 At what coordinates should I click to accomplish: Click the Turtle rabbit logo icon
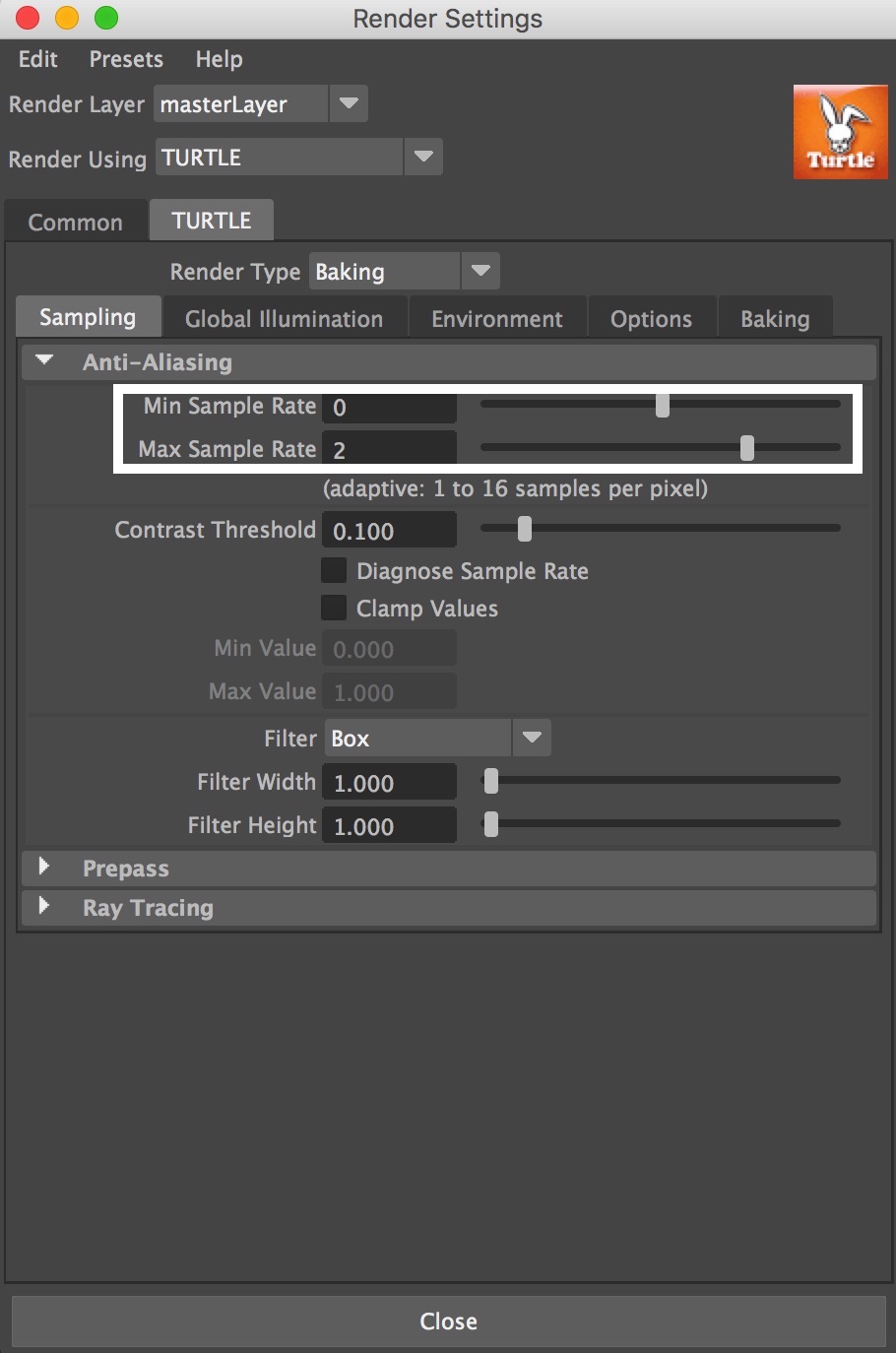(841, 132)
